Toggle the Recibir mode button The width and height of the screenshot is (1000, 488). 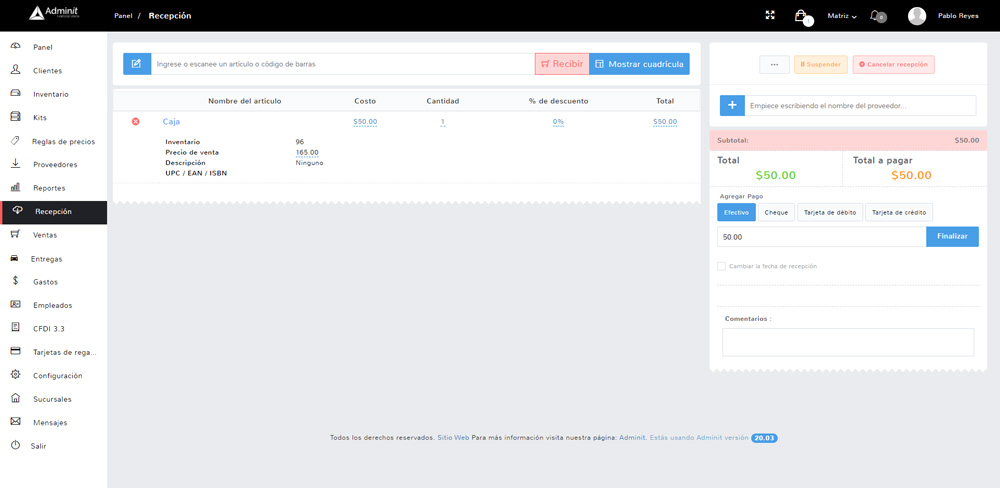(561, 64)
